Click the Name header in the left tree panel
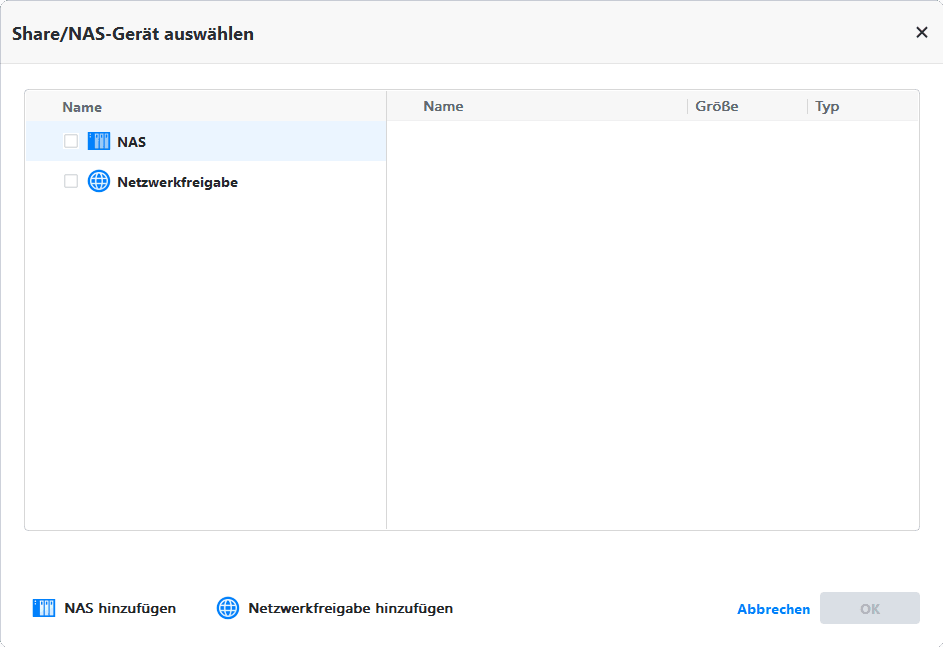This screenshot has width=943, height=647. pyautogui.click(x=82, y=107)
